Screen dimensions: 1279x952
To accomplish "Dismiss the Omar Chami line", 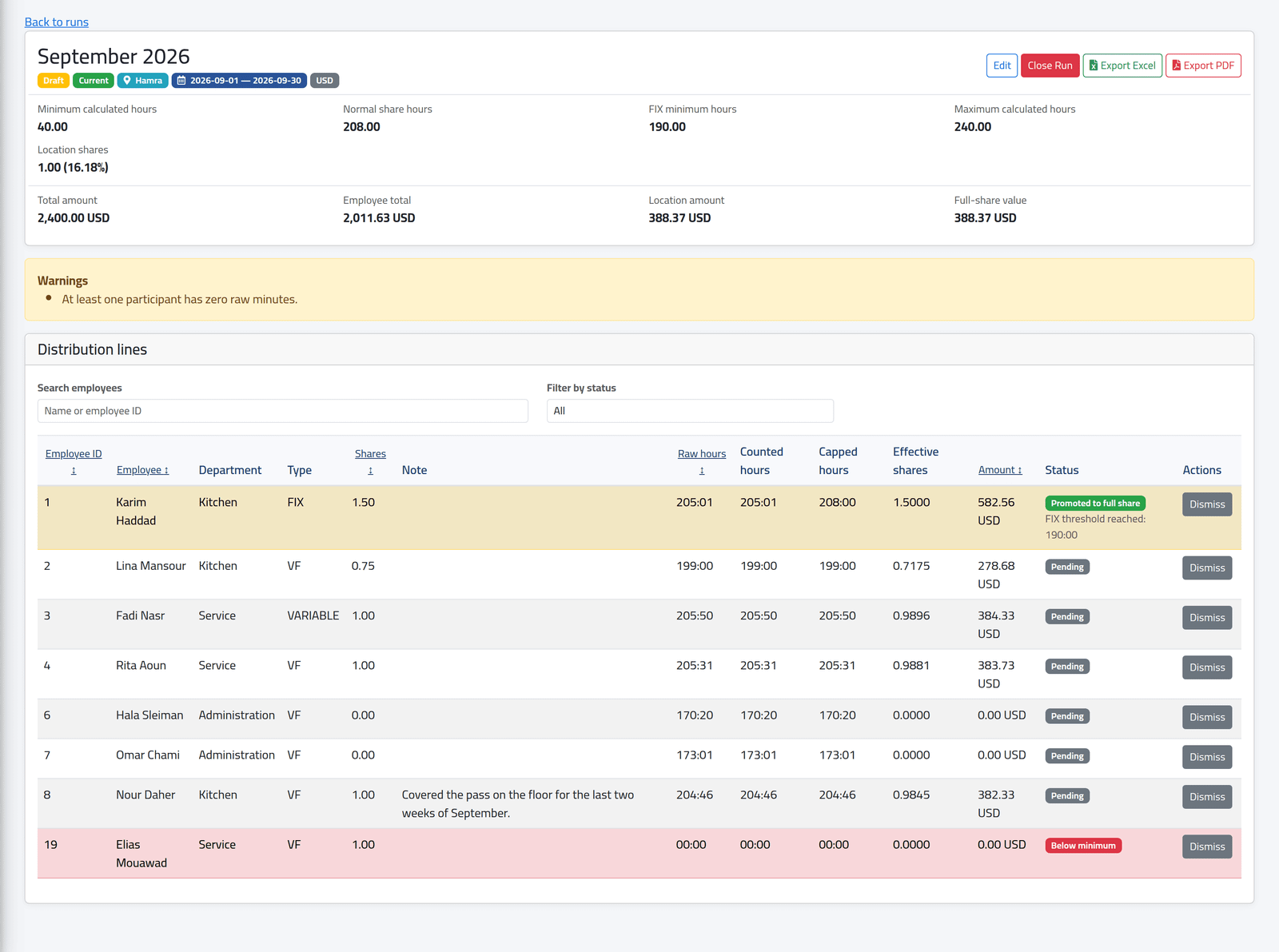I will (1207, 757).
